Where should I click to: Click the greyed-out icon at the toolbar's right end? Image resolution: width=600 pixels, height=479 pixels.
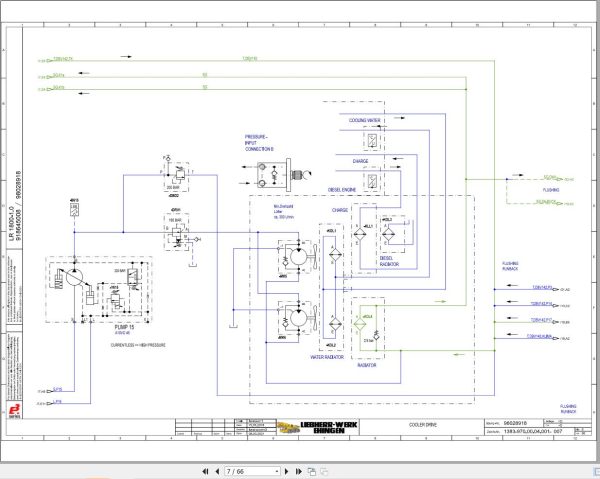[x=324, y=471]
